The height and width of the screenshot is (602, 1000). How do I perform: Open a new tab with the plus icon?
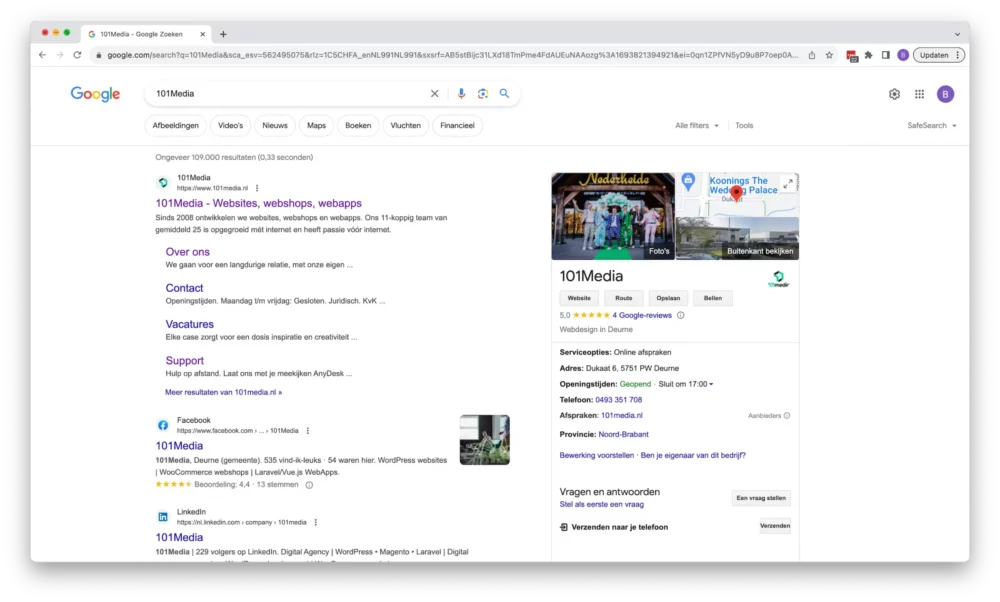(x=223, y=34)
